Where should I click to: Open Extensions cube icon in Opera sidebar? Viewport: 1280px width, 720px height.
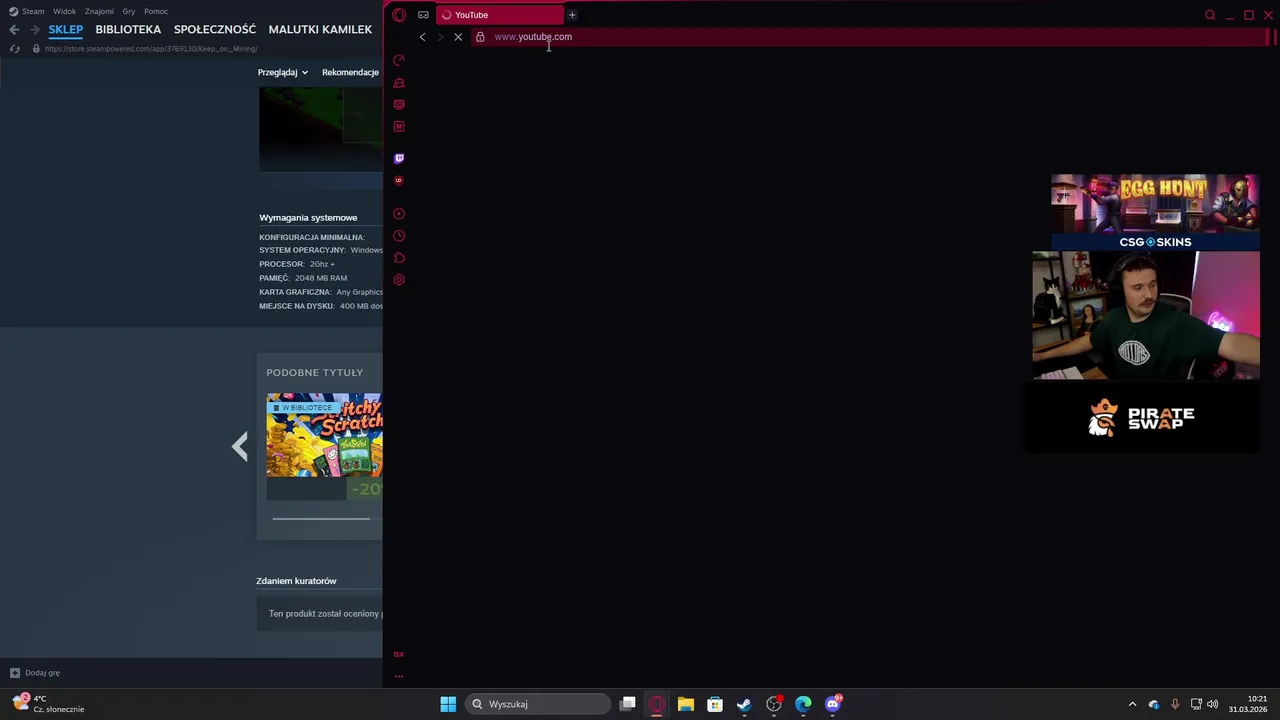pos(399,258)
